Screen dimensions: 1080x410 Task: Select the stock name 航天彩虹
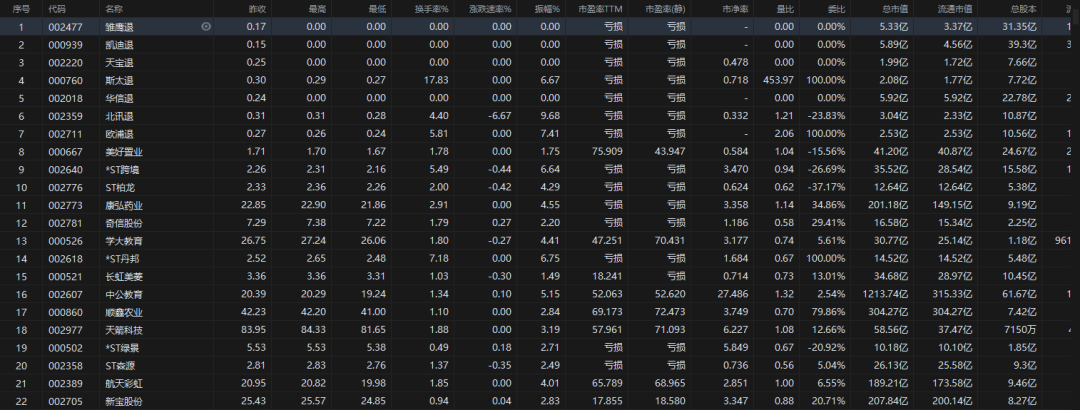(x=124, y=384)
